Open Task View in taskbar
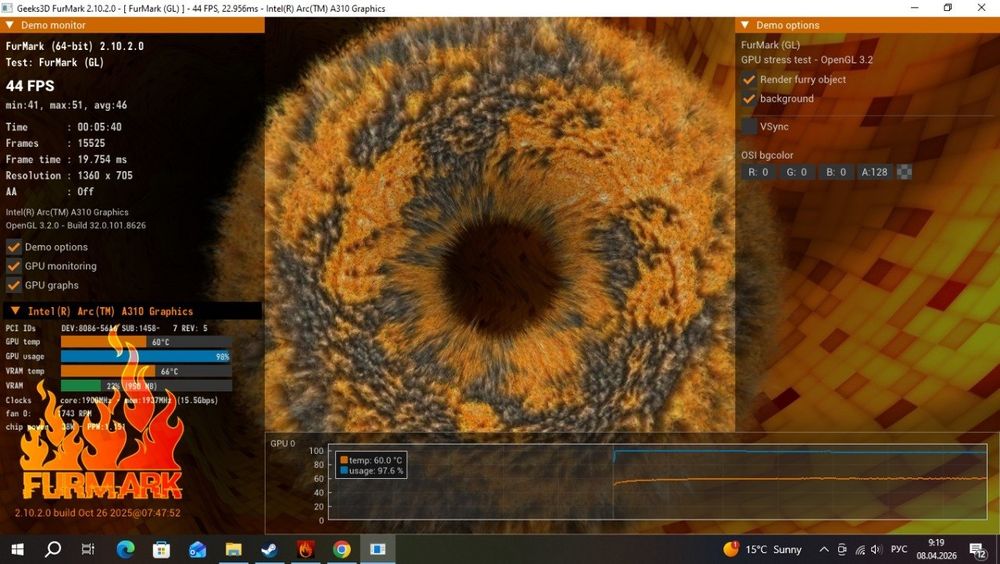This screenshot has width=1000, height=564. [89, 549]
